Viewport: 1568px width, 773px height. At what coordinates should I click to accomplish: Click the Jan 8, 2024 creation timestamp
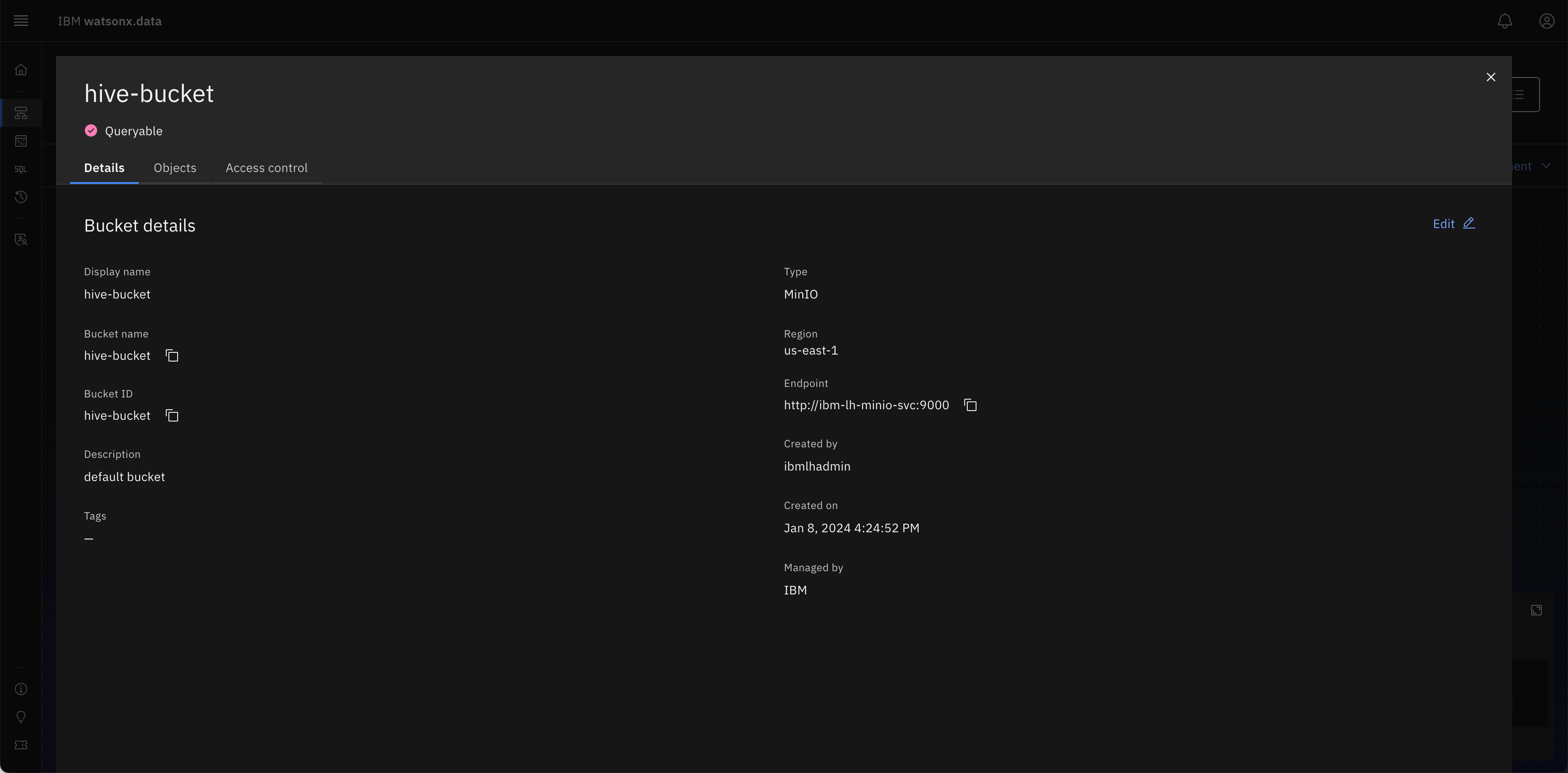851,528
